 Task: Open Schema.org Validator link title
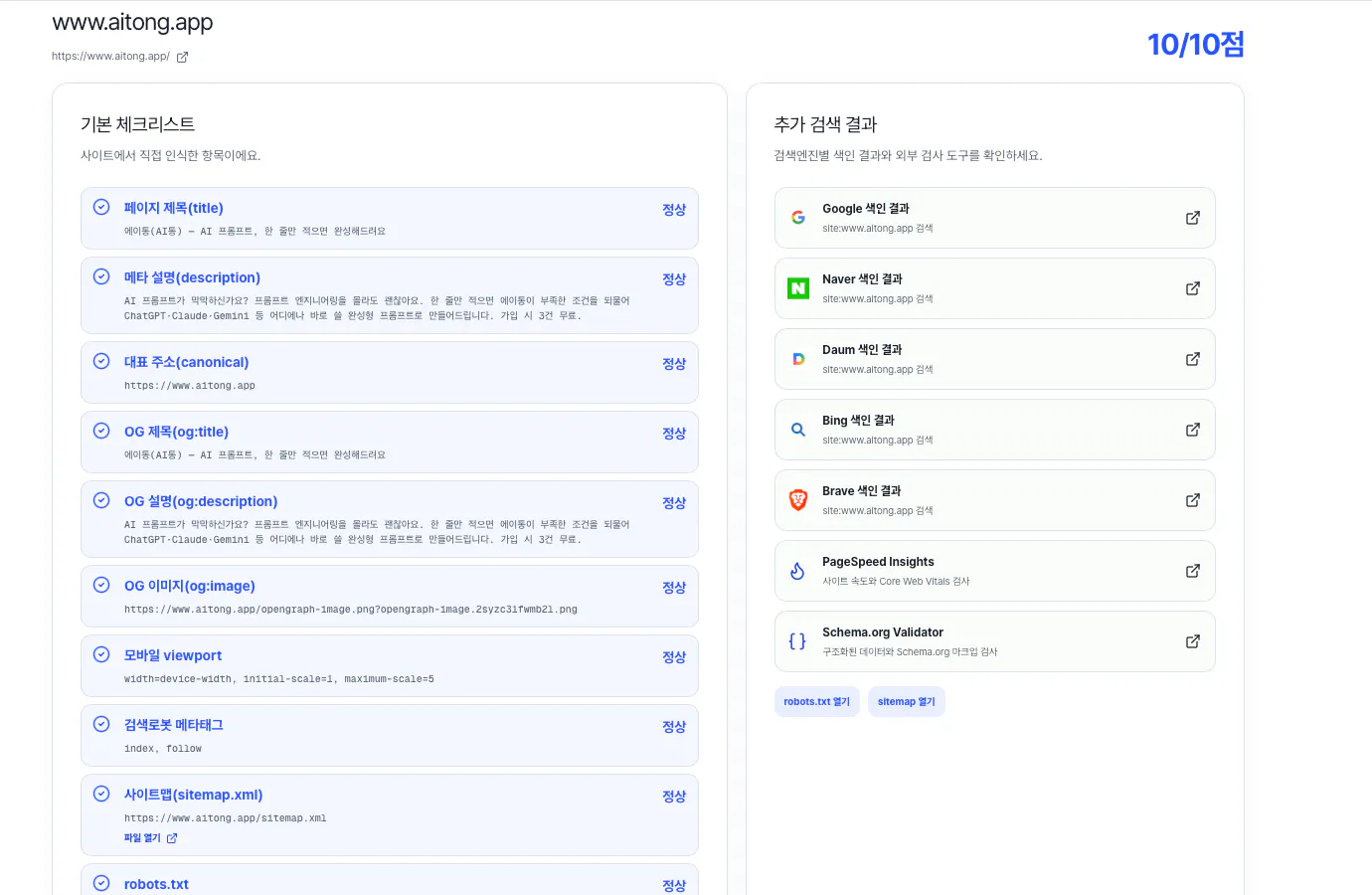pos(883,632)
